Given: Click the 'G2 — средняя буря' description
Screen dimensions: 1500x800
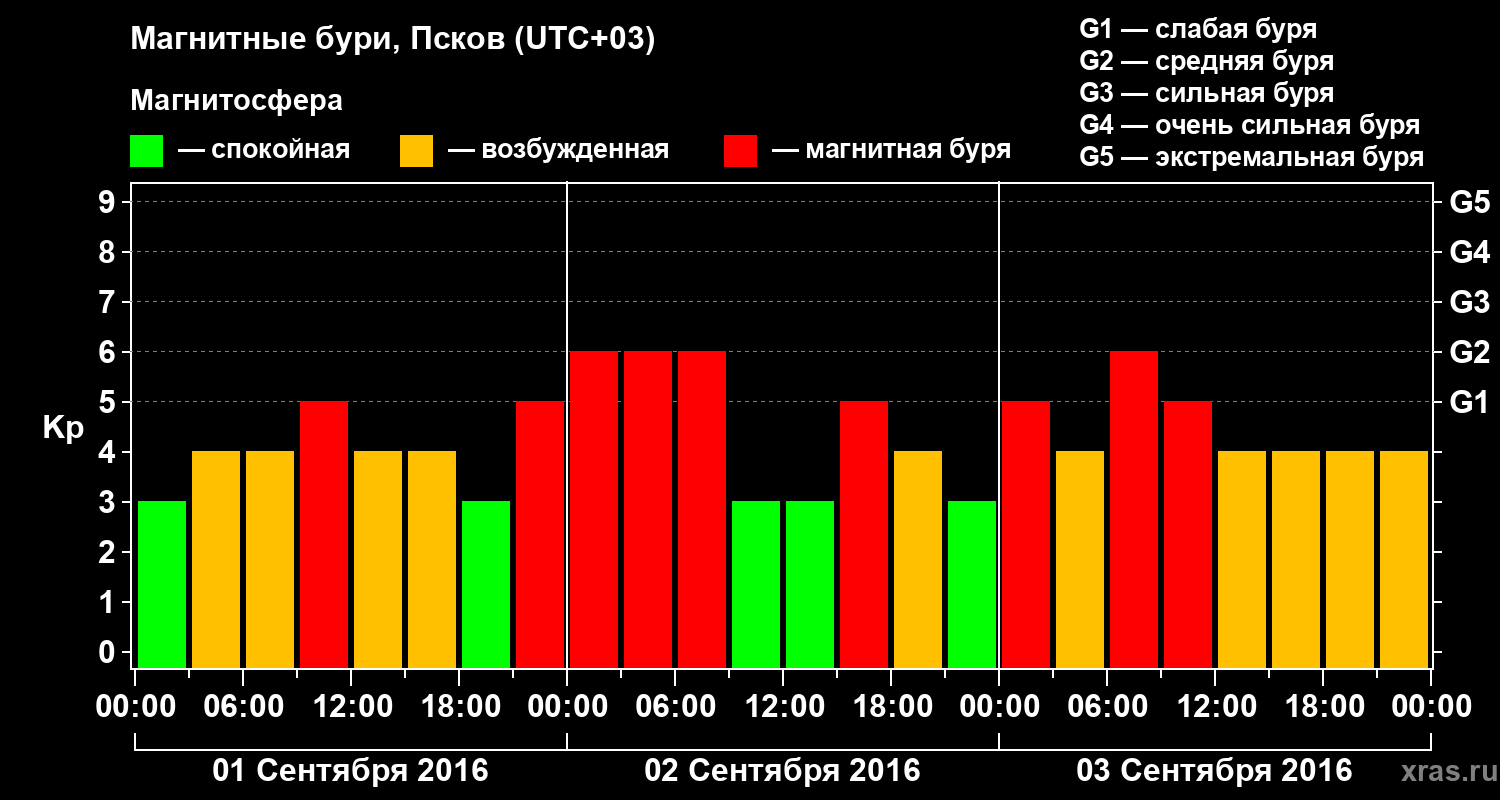Looking at the screenshot, I should click(x=1206, y=61).
